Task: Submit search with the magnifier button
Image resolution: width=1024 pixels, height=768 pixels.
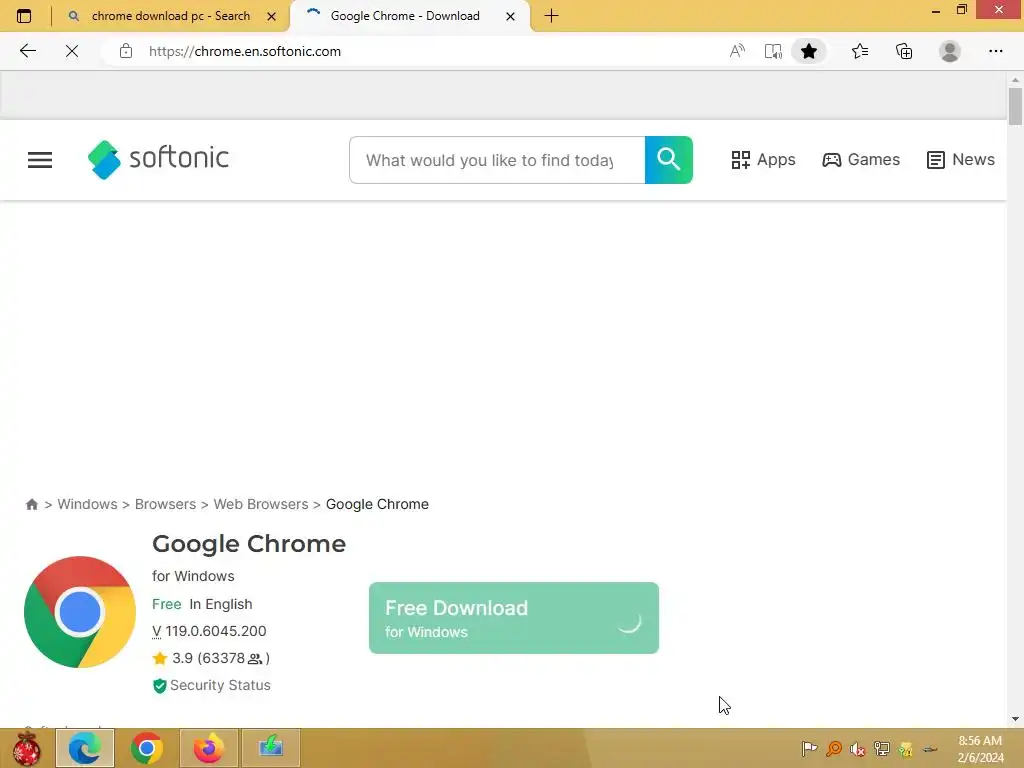Action: point(669,160)
